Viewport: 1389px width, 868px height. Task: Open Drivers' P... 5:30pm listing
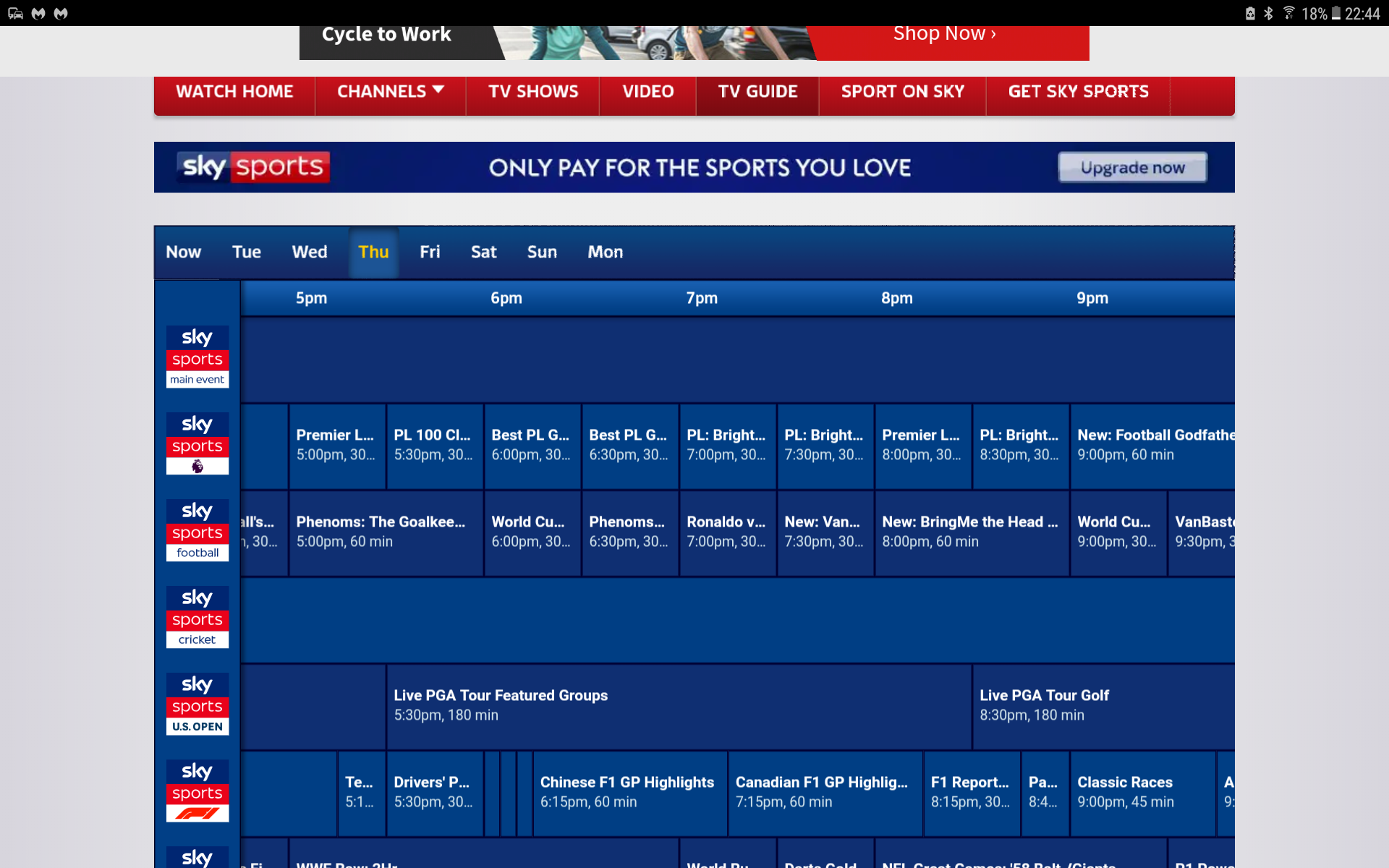(x=435, y=793)
